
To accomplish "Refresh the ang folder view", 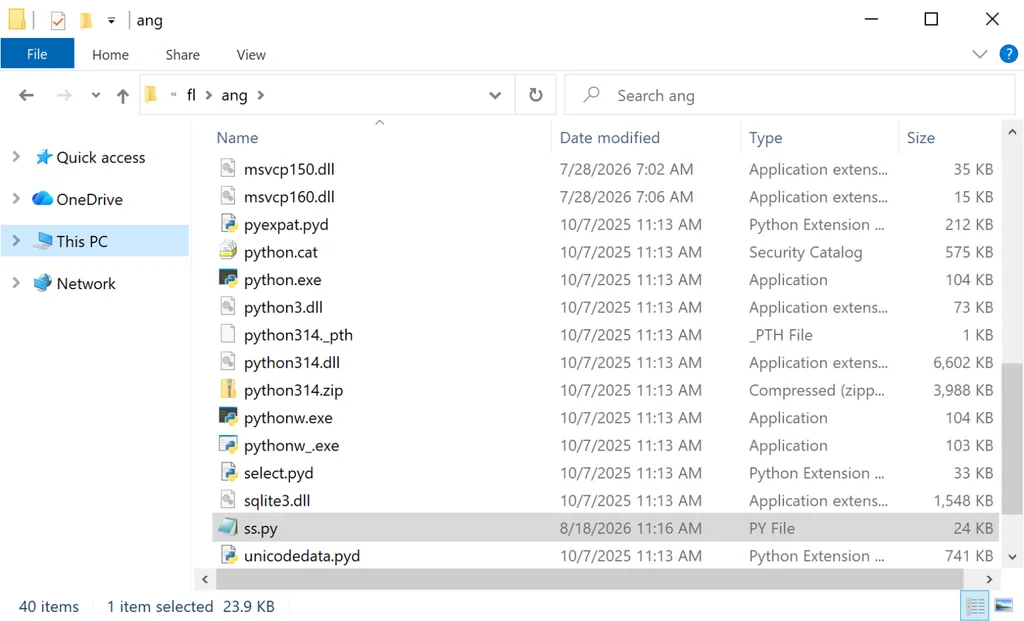I will tap(536, 95).
